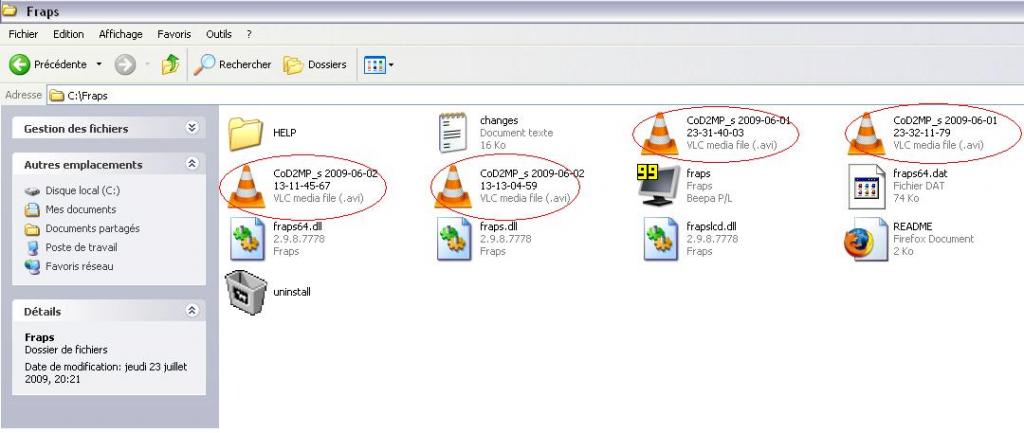
Task: Open the Outils menu
Action: [219, 34]
